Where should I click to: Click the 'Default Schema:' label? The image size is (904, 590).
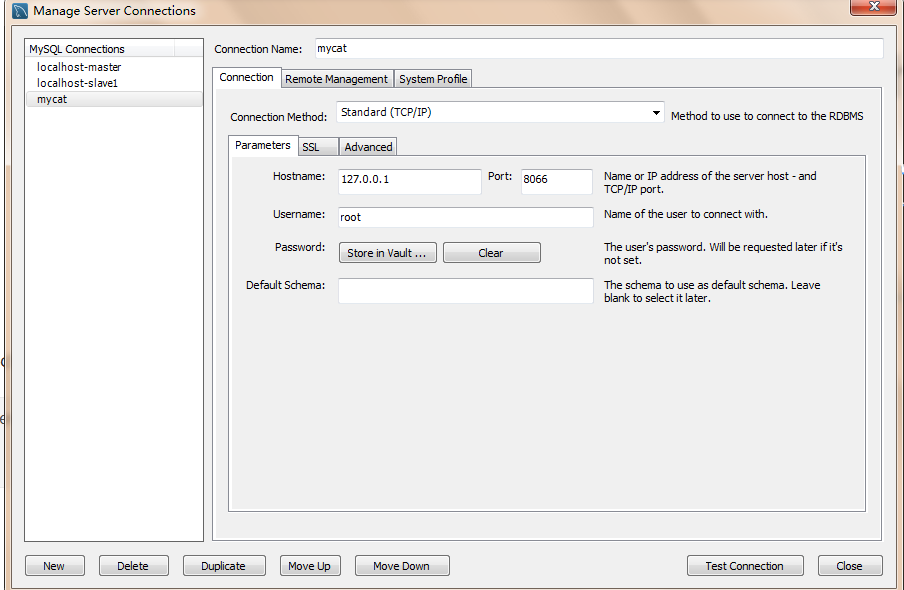click(x=285, y=285)
